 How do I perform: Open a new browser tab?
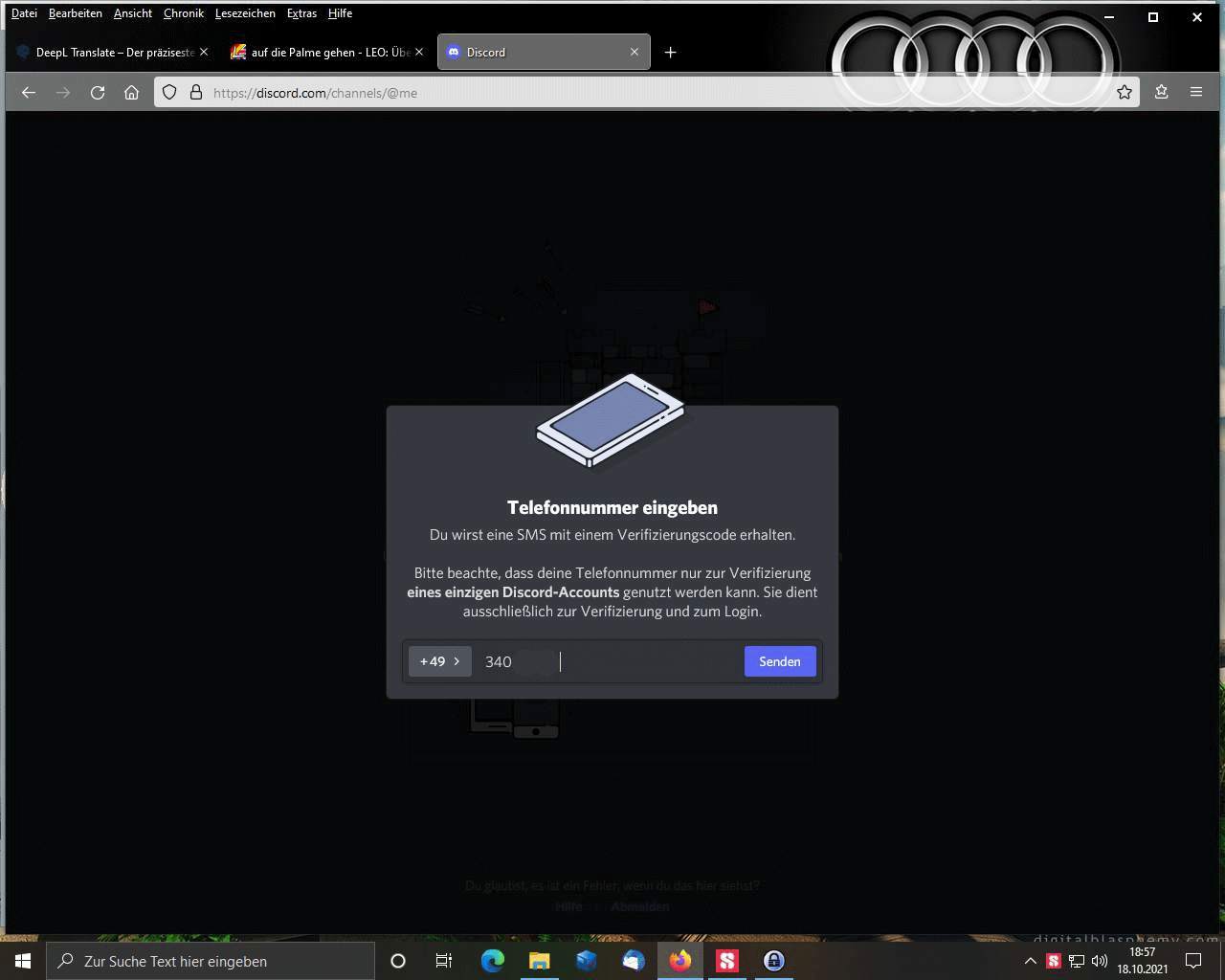[x=670, y=52]
